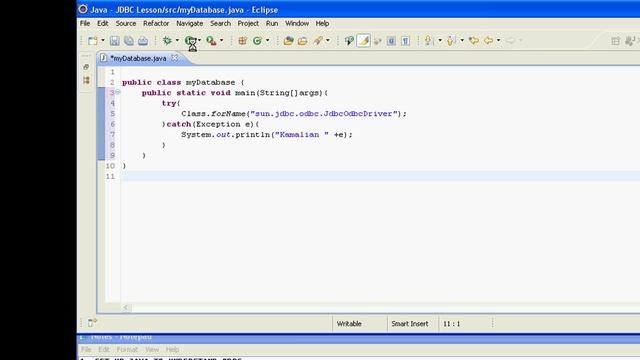Click the Open Type icon
The image size is (640, 360).
(289, 40)
